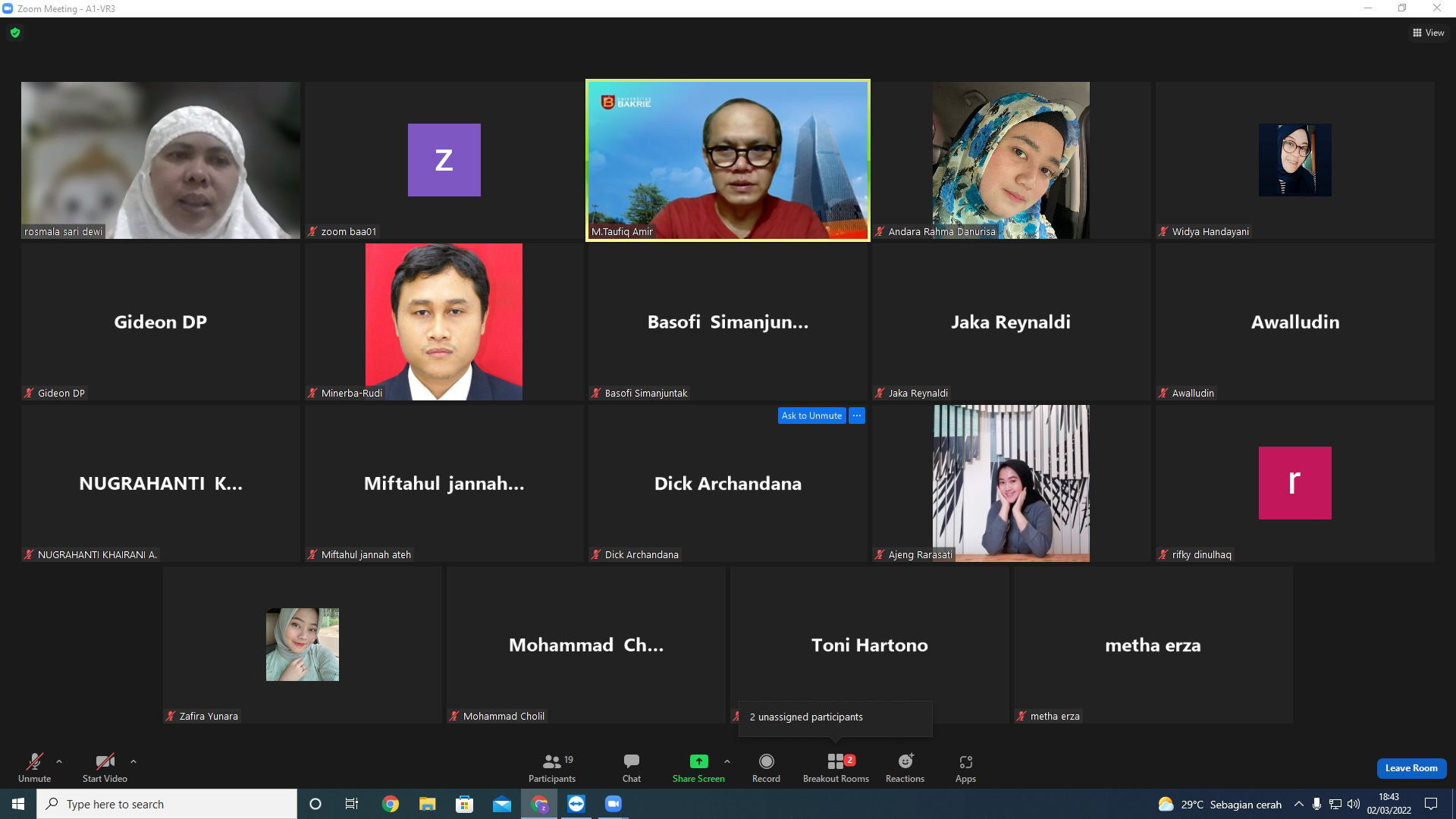The width and height of the screenshot is (1456, 819).
Task: Start recording with the Record button
Action: coord(766,767)
